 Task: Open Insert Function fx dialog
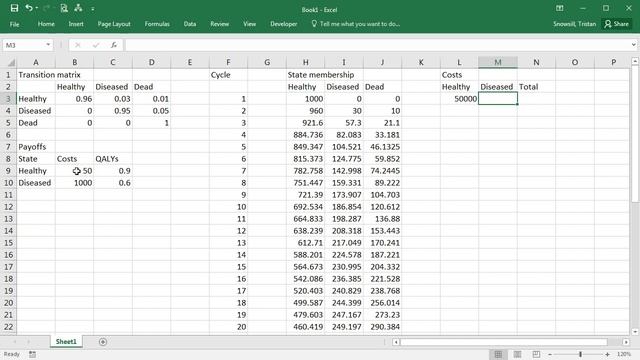click(x=113, y=45)
